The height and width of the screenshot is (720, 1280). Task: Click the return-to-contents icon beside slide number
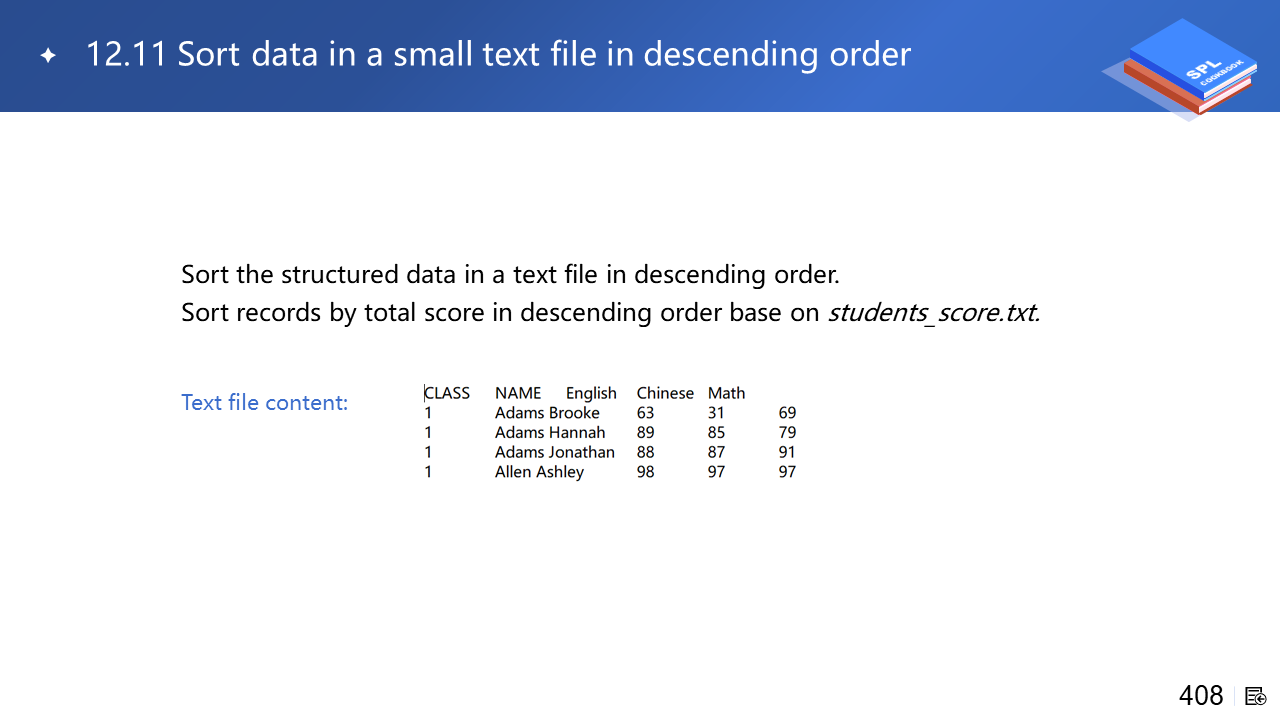pos(1256,696)
